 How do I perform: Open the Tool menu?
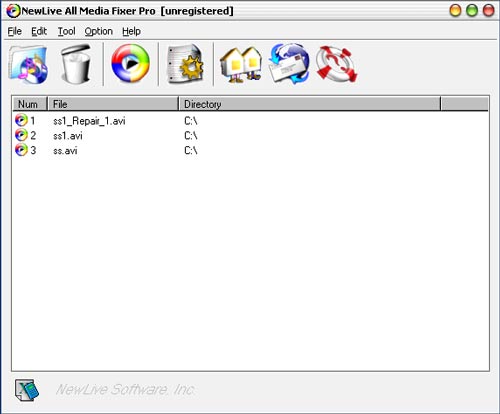tap(67, 31)
